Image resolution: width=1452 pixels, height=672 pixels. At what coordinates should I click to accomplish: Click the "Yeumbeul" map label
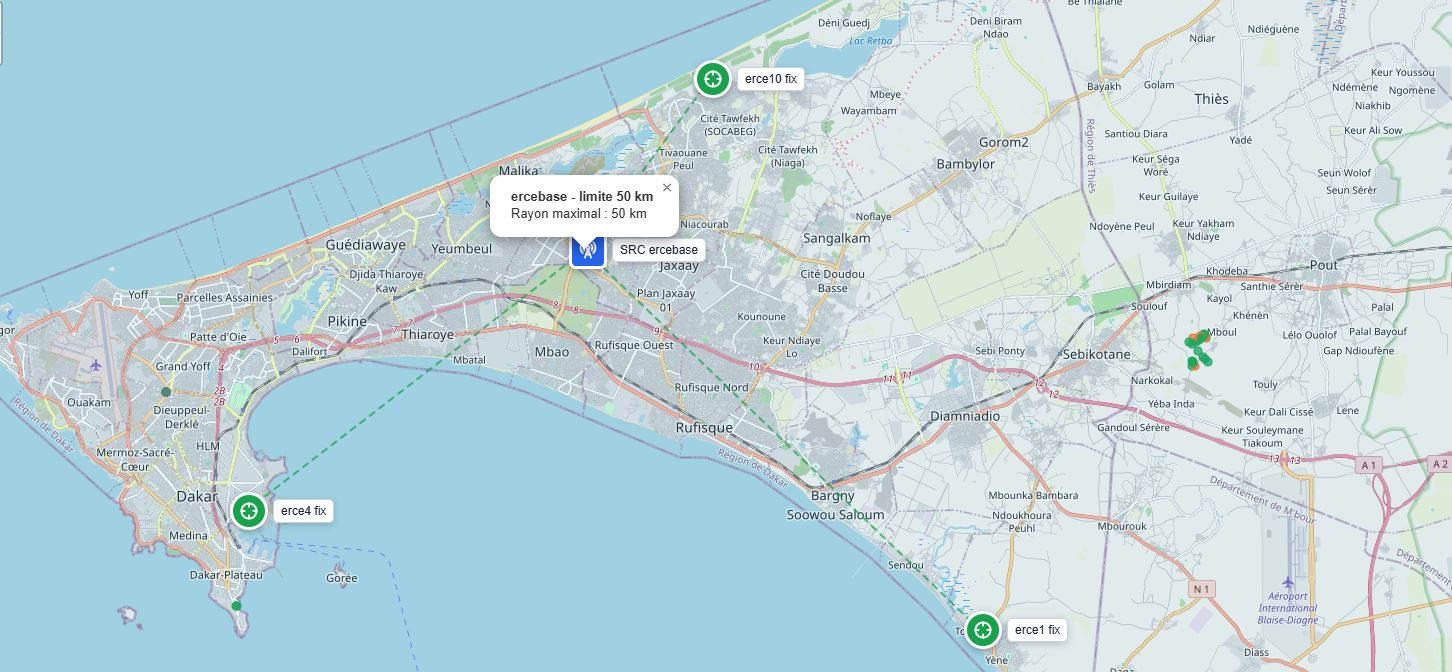(462, 249)
